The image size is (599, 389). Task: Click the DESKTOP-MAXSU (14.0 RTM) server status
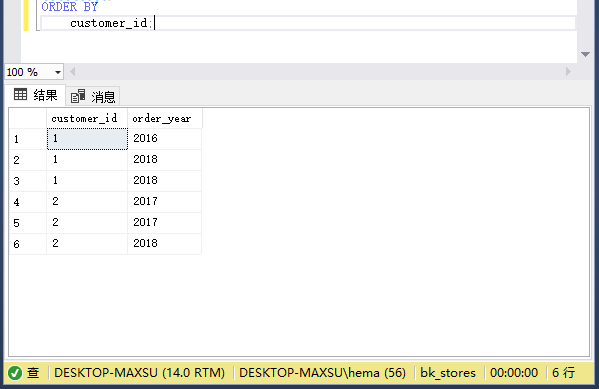[x=139, y=373]
